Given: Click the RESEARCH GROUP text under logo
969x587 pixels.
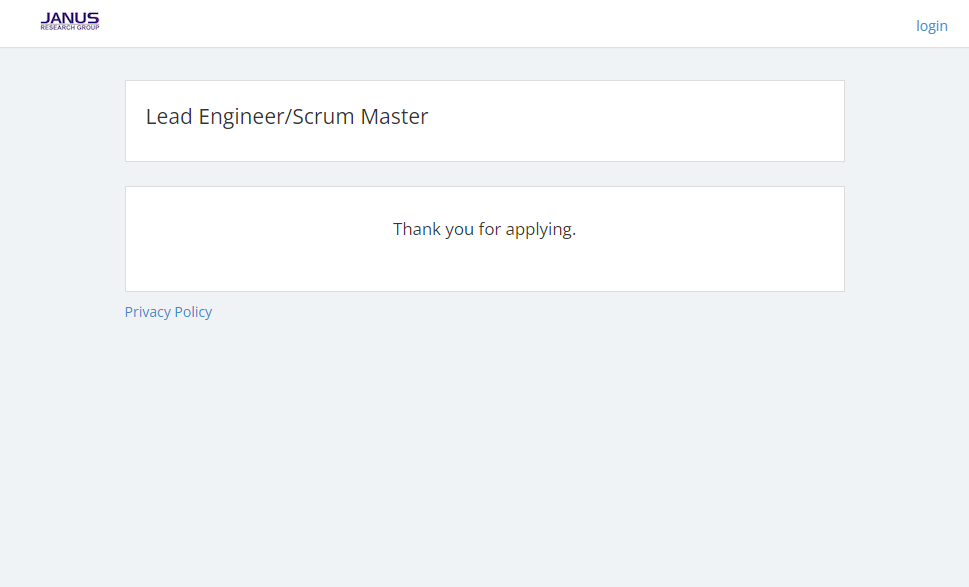Looking at the screenshot, I should pos(69,27).
